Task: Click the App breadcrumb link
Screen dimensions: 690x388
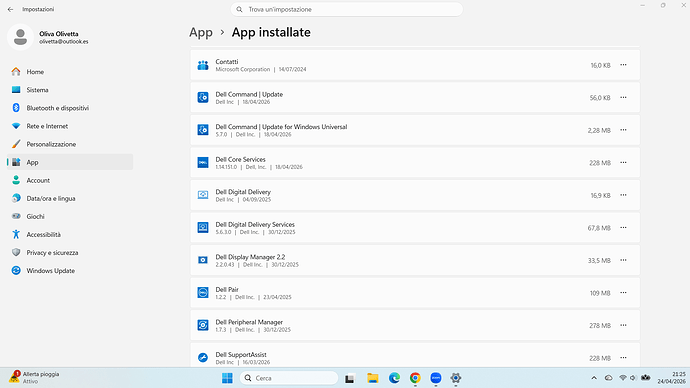Action: tap(201, 32)
